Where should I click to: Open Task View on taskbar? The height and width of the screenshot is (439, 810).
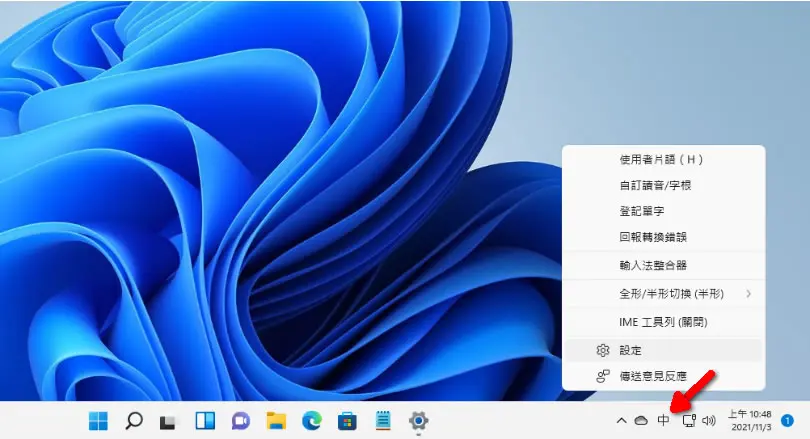pyautogui.click(x=167, y=422)
